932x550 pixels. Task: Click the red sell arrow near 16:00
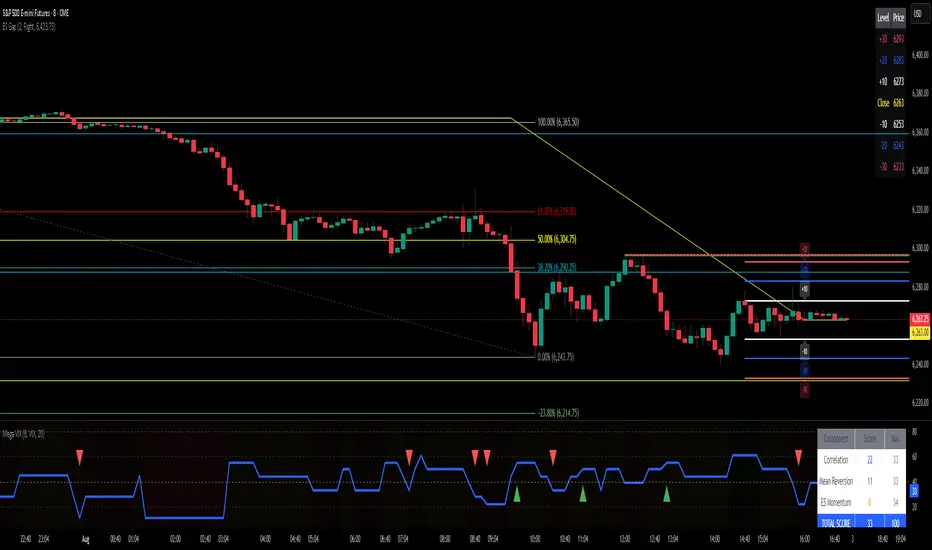click(x=798, y=457)
